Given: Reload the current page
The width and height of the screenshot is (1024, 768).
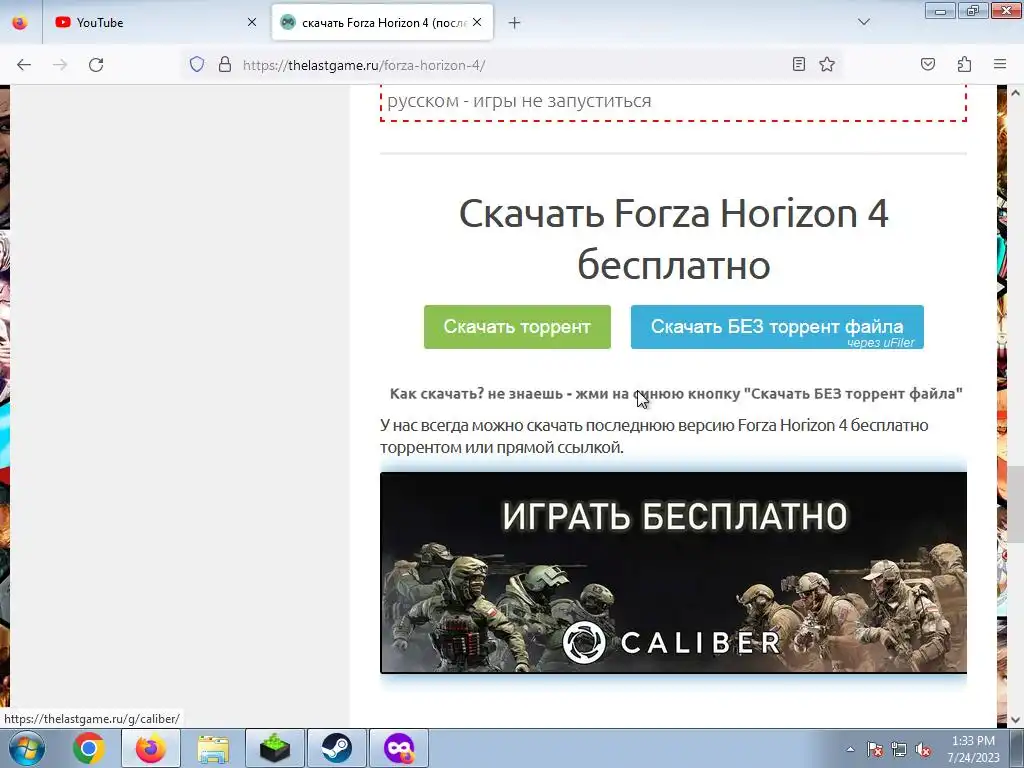Looking at the screenshot, I should [x=96, y=65].
